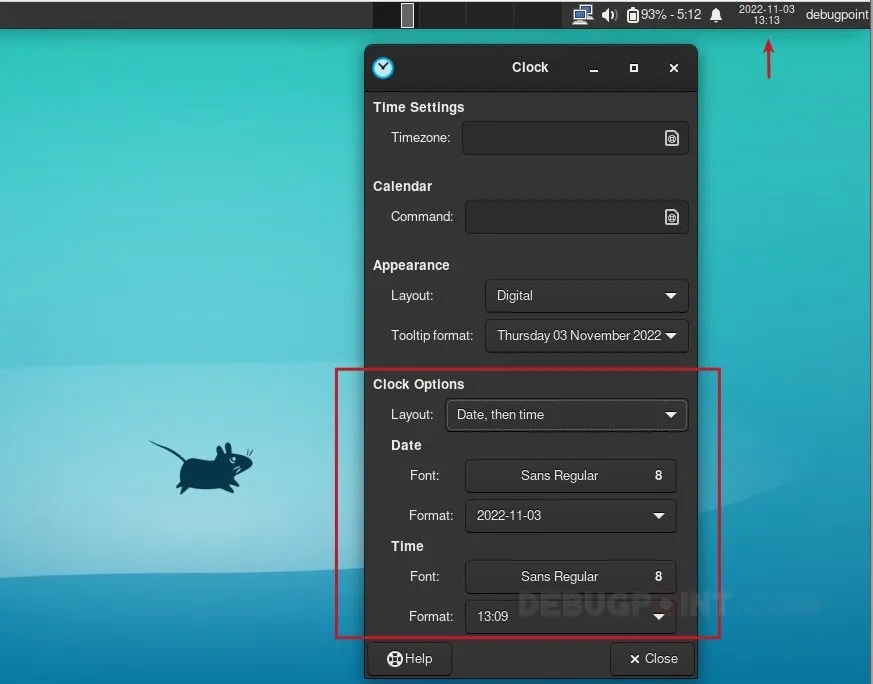Click the Help button

[x=409, y=659]
